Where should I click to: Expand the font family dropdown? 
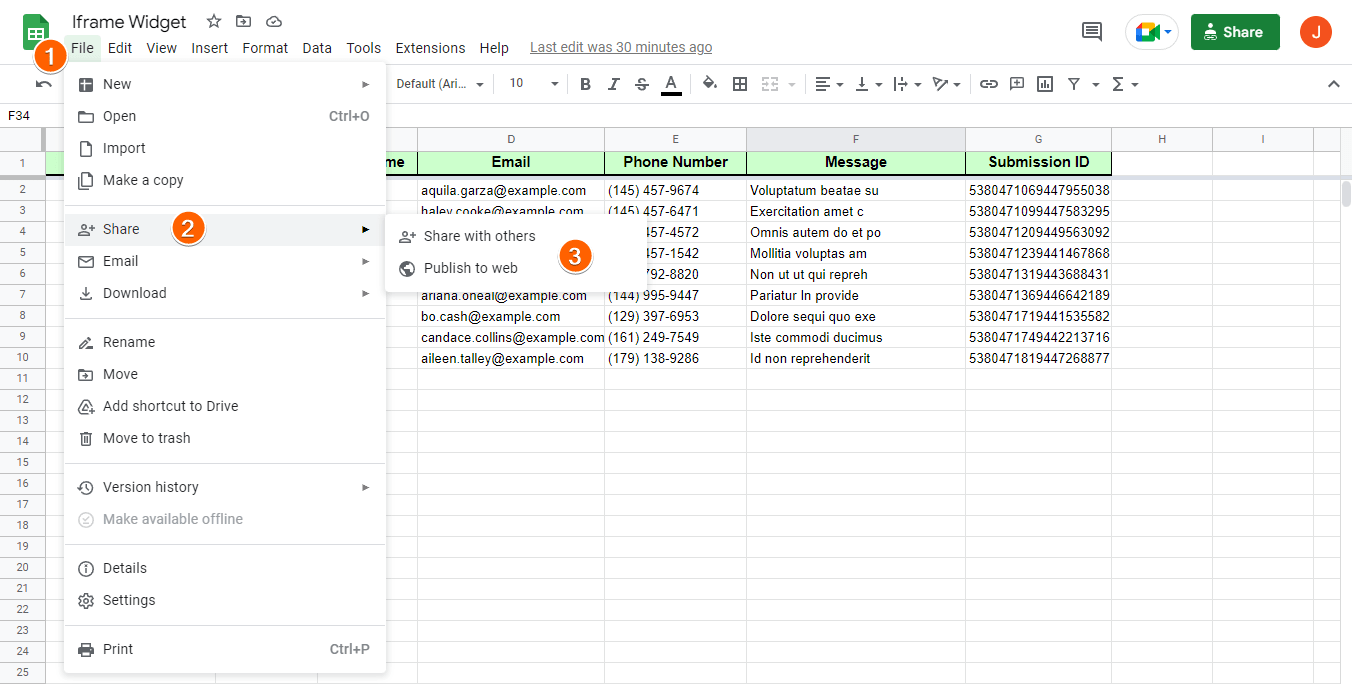coord(440,84)
